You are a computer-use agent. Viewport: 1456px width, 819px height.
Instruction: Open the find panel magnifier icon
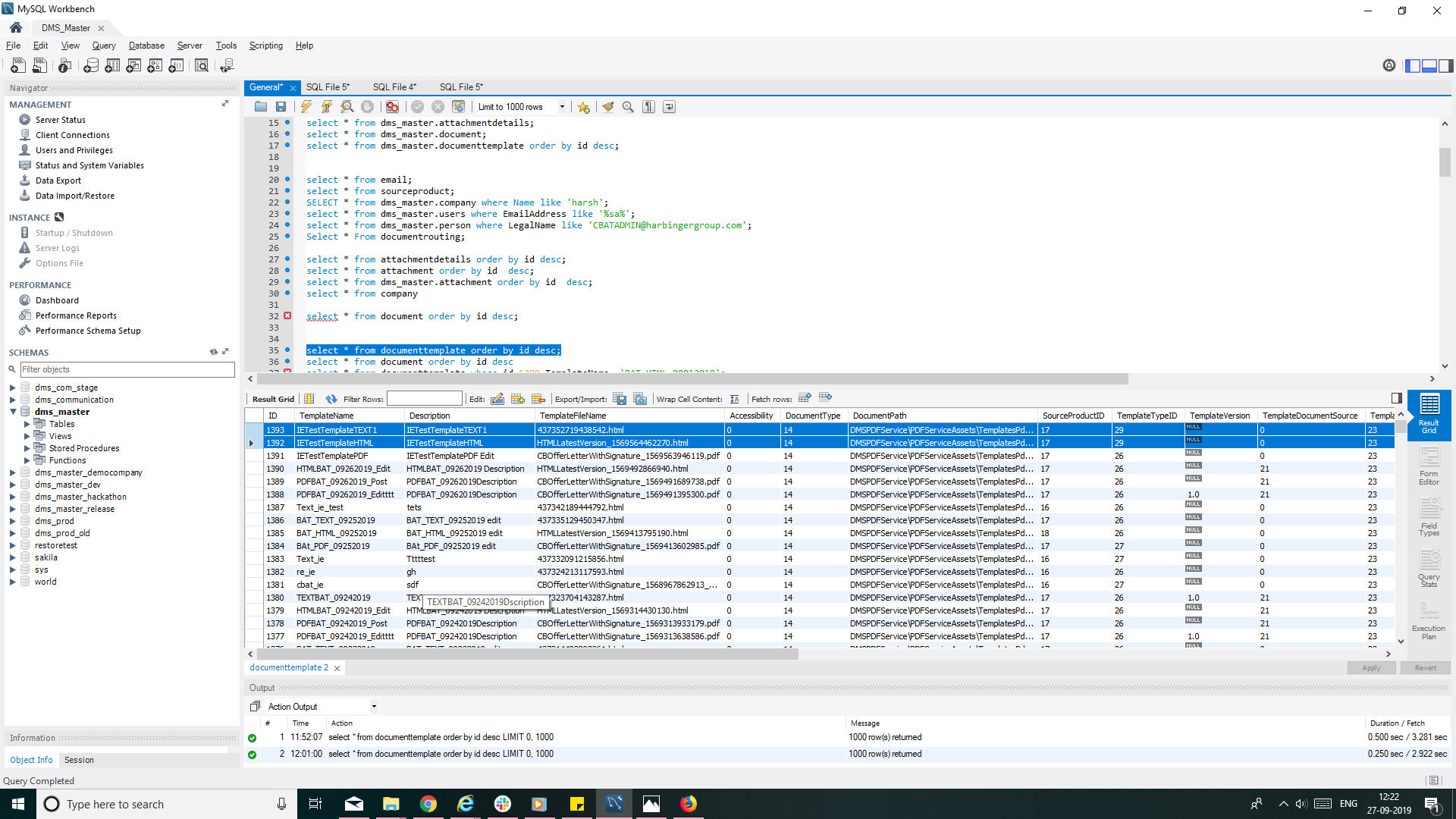628,107
